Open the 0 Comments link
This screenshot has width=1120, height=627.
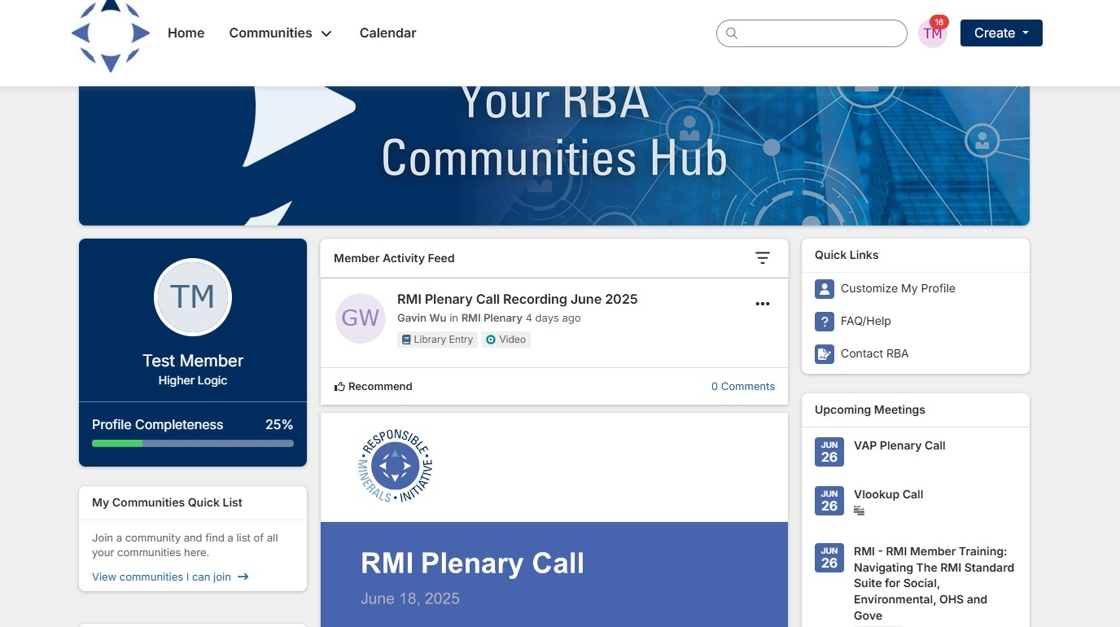(x=743, y=386)
